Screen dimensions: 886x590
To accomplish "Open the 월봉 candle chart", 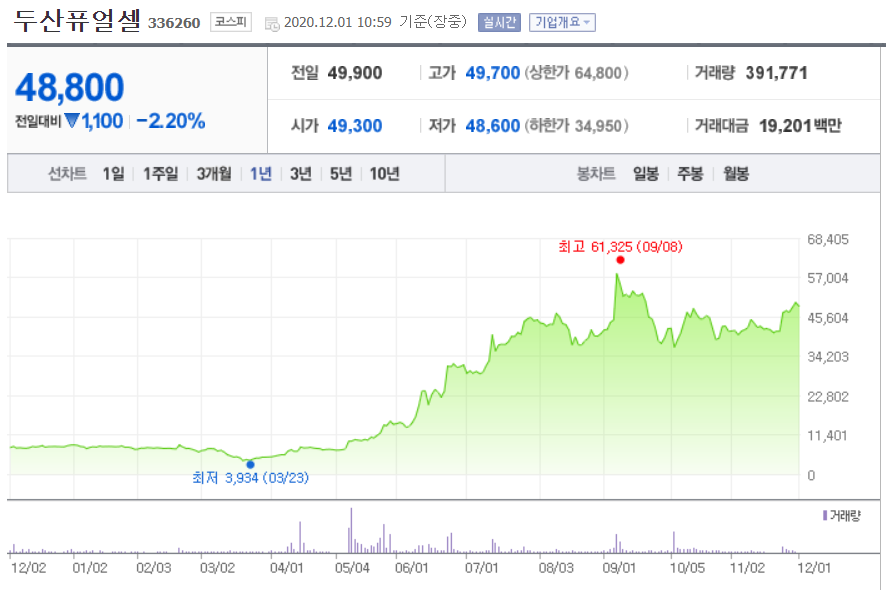I will point(735,174).
